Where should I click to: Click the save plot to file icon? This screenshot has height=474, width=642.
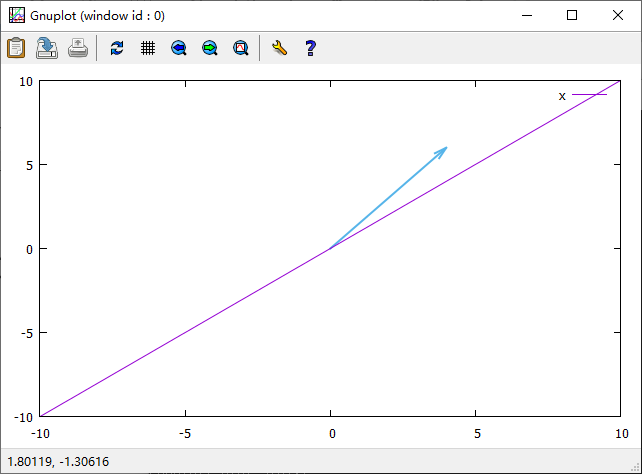pyautogui.click(x=47, y=48)
